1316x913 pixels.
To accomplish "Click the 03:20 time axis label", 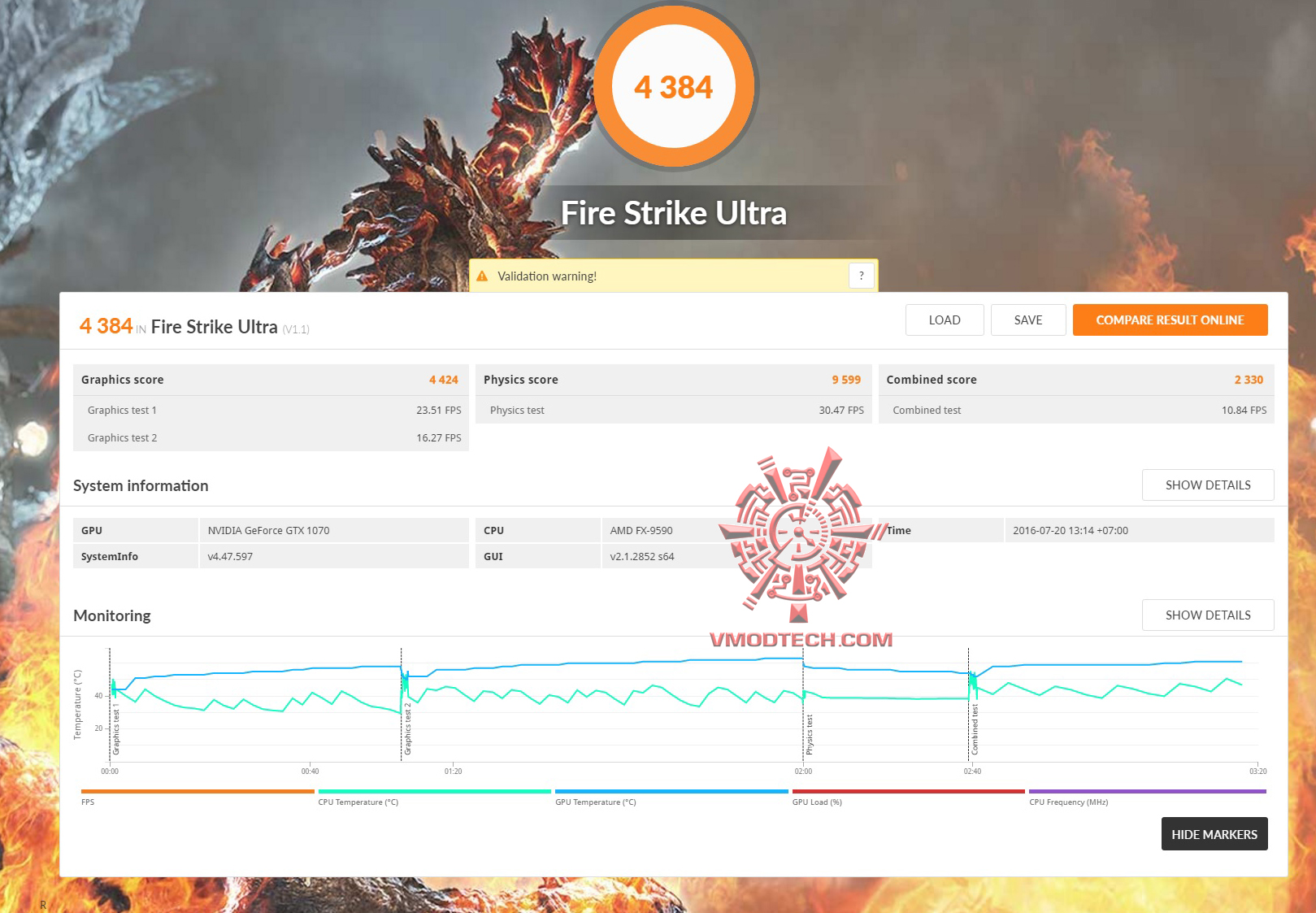I will [x=1257, y=772].
